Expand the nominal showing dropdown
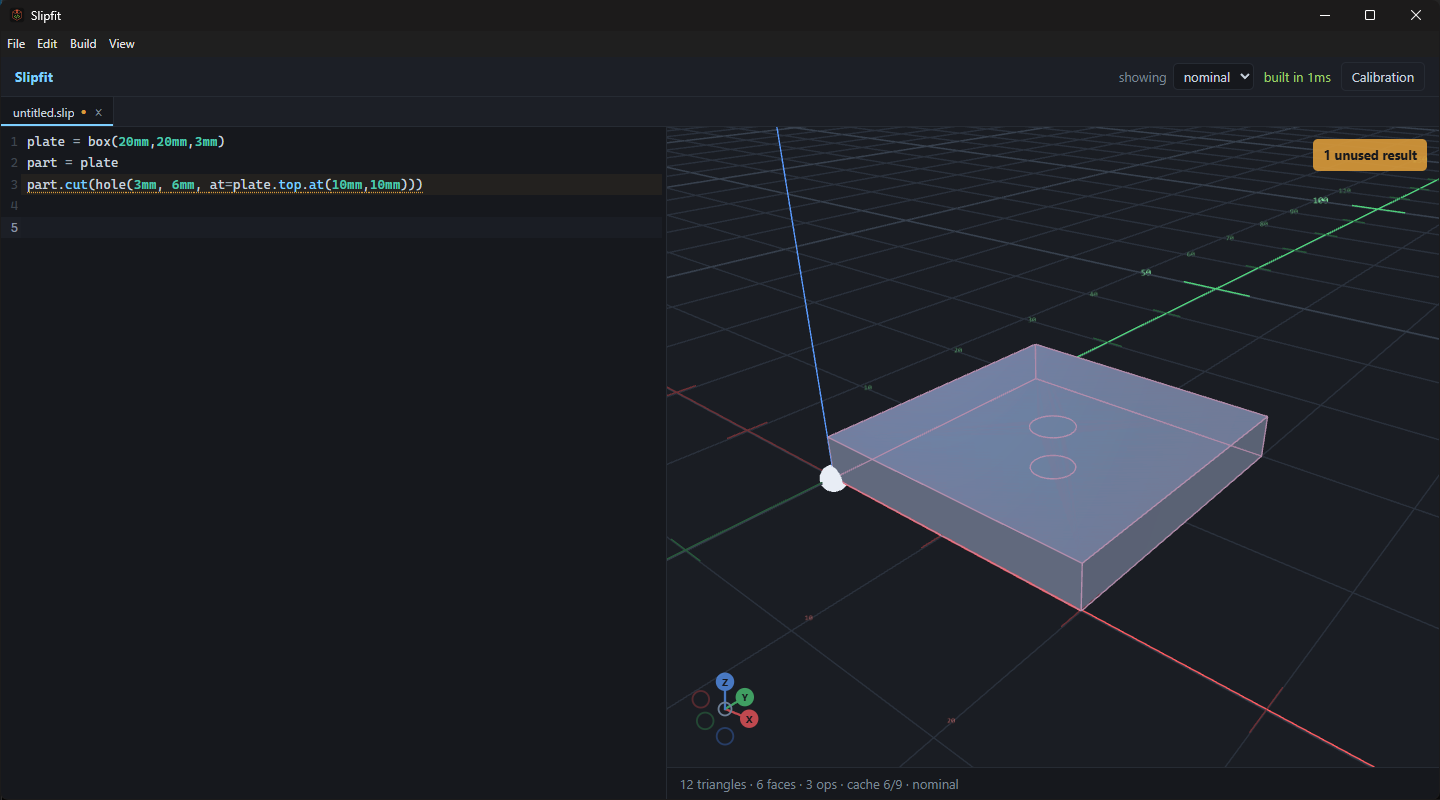This screenshot has height=800, width=1440. point(1213,77)
